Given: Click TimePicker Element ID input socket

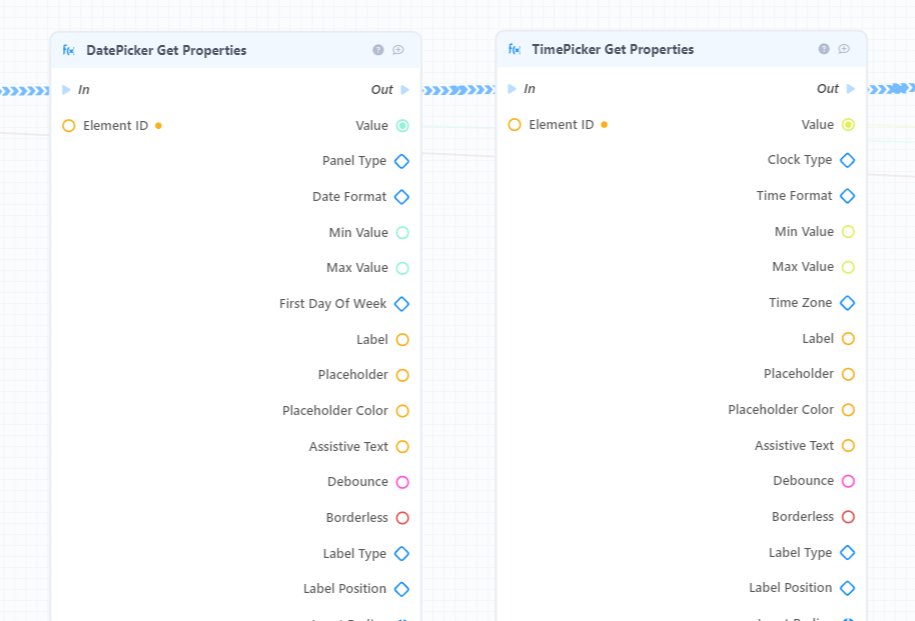Looking at the screenshot, I should (515, 124).
